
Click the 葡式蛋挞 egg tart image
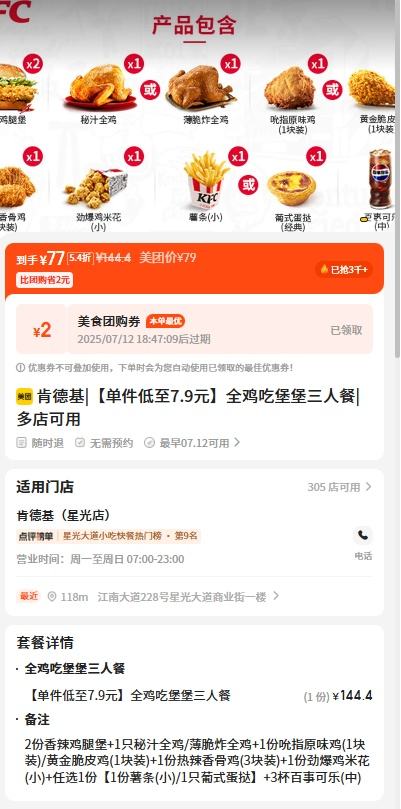click(292, 188)
